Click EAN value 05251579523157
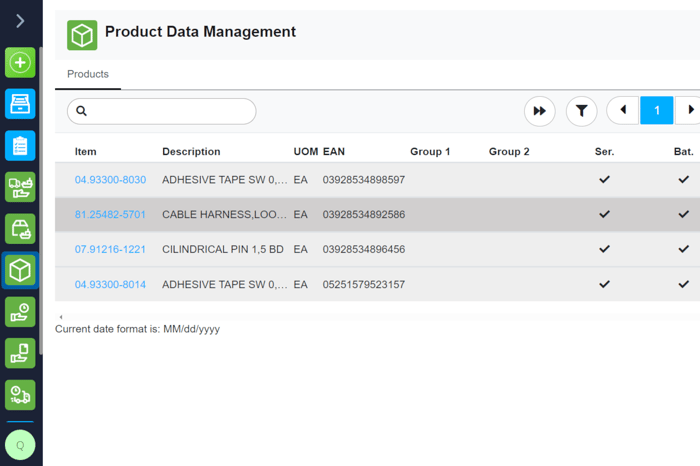The image size is (700, 466). tap(364, 285)
